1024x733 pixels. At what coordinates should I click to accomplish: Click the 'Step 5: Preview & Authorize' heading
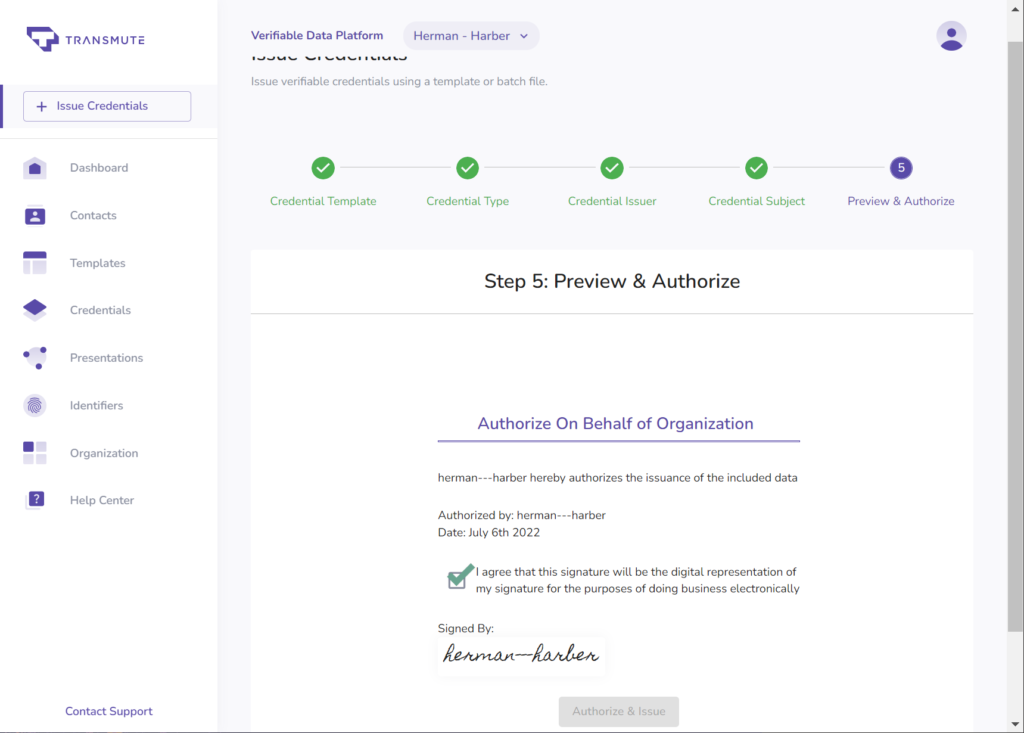tap(612, 281)
